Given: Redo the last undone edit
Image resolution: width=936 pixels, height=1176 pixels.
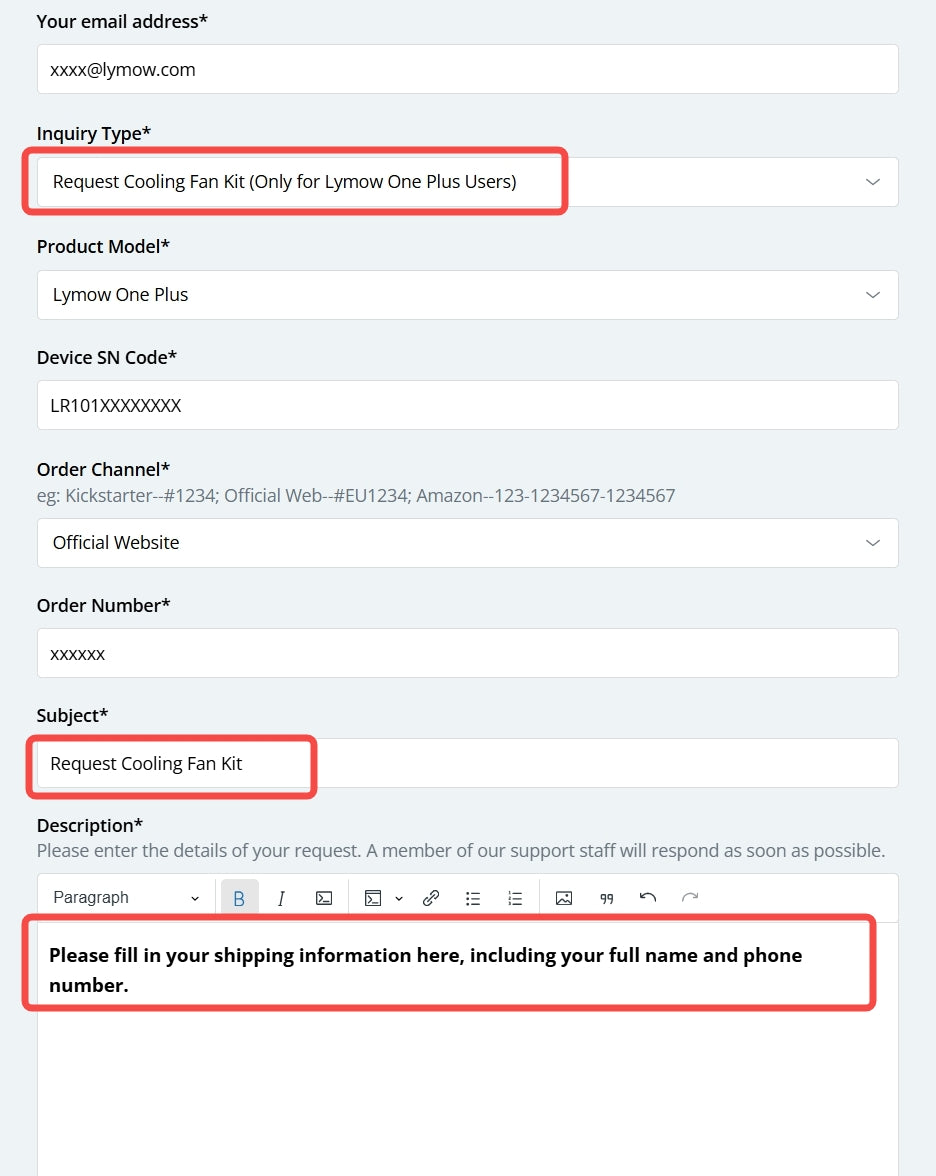Looking at the screenshot, I should click(690, 898).
